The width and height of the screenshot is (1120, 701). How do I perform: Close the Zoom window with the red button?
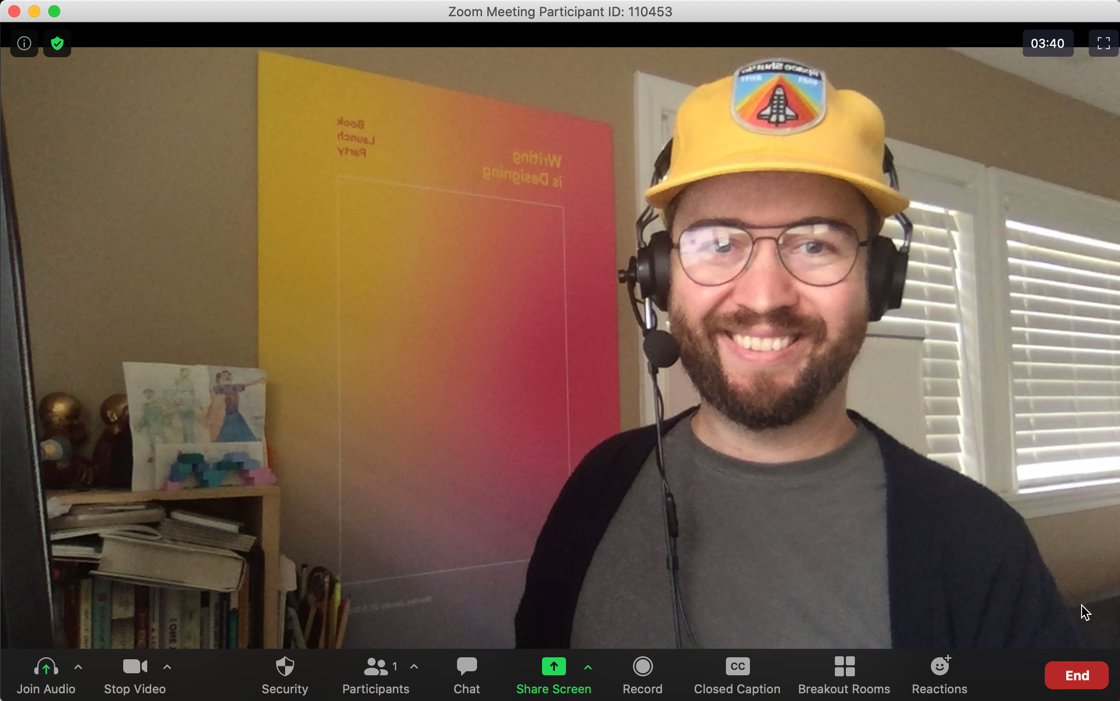(x=14, y=11)
